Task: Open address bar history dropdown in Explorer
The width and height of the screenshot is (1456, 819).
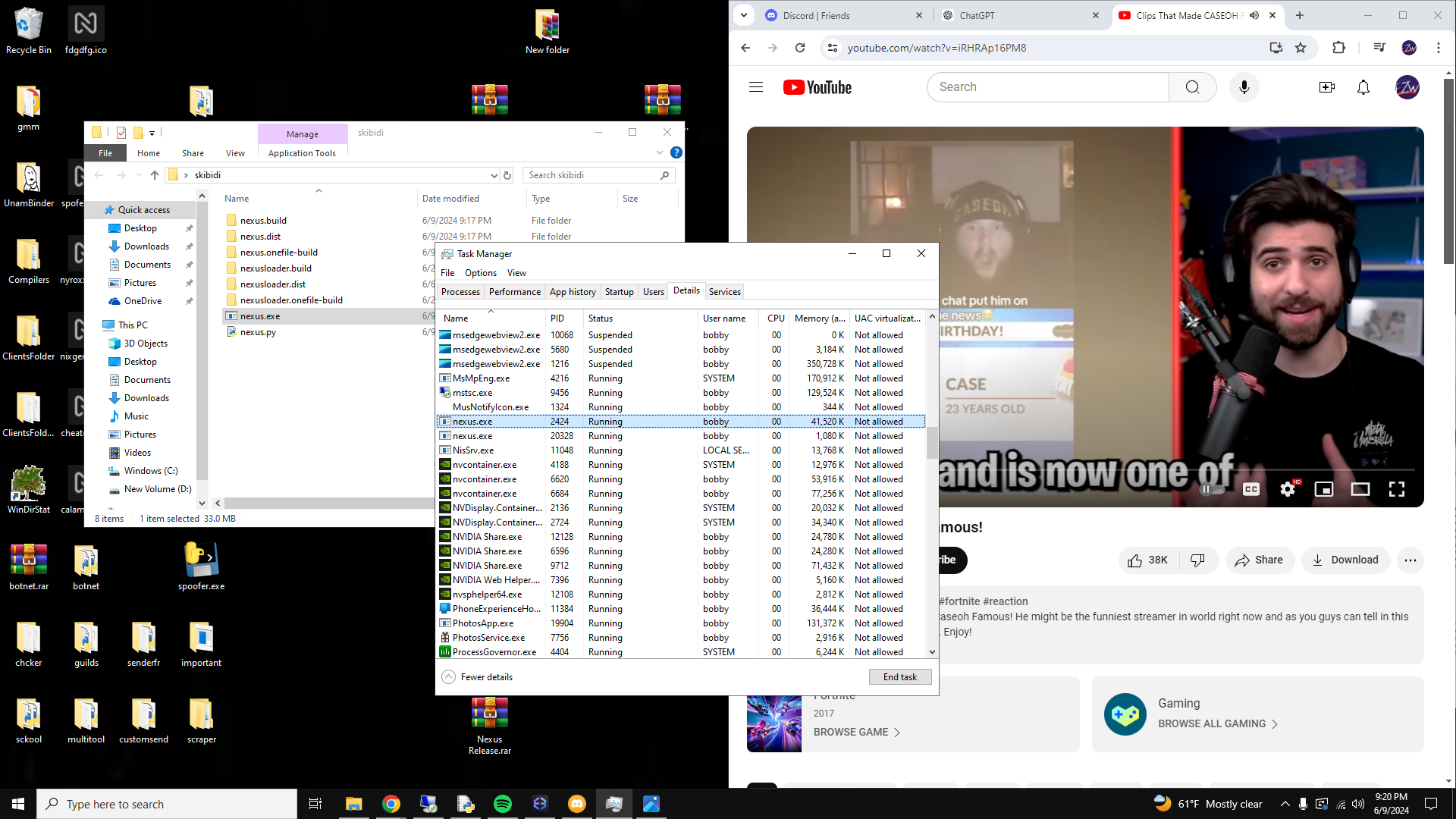Action: (x=494, y=175)
